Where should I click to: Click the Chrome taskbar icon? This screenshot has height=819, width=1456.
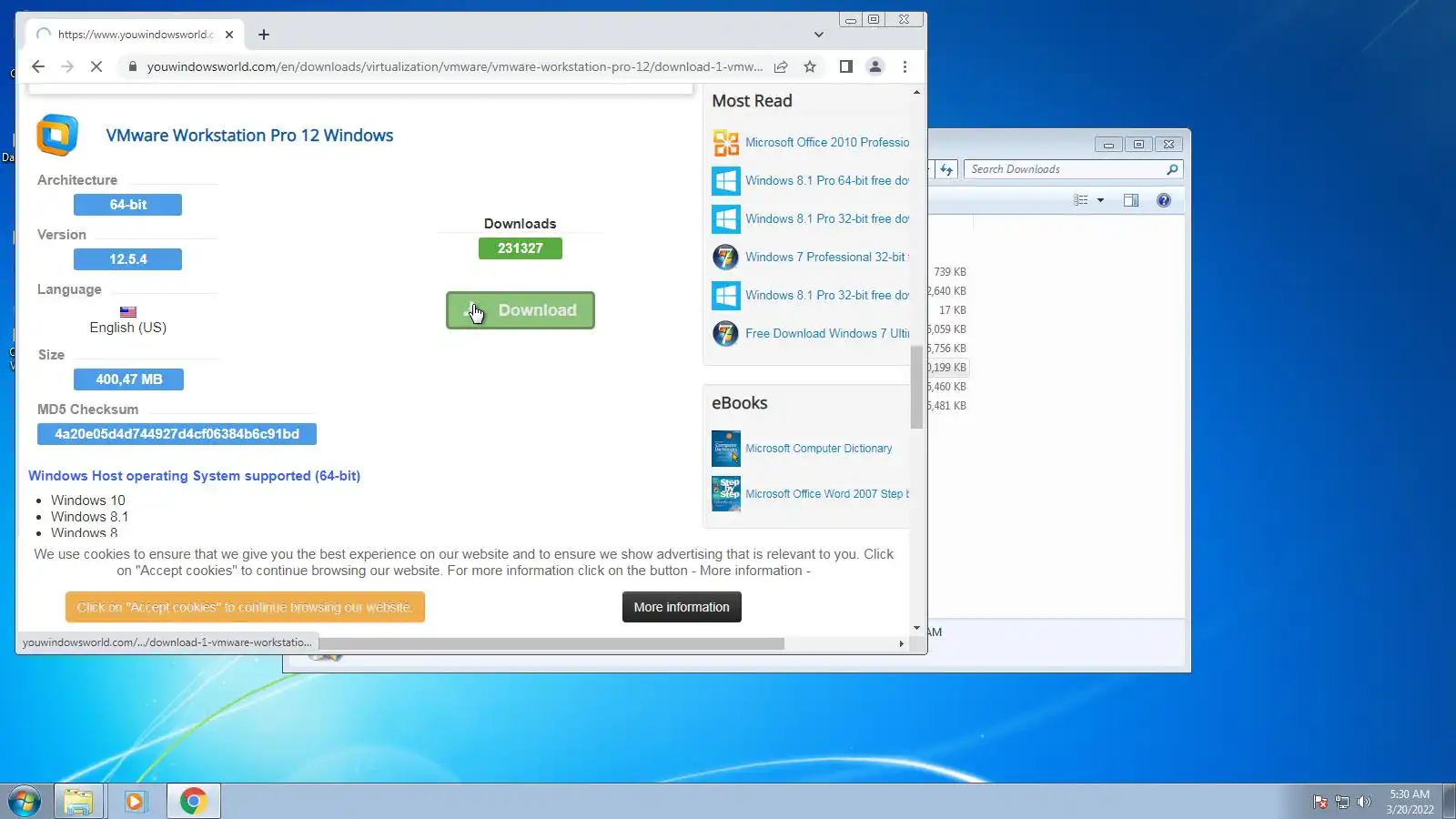point(193,802)
